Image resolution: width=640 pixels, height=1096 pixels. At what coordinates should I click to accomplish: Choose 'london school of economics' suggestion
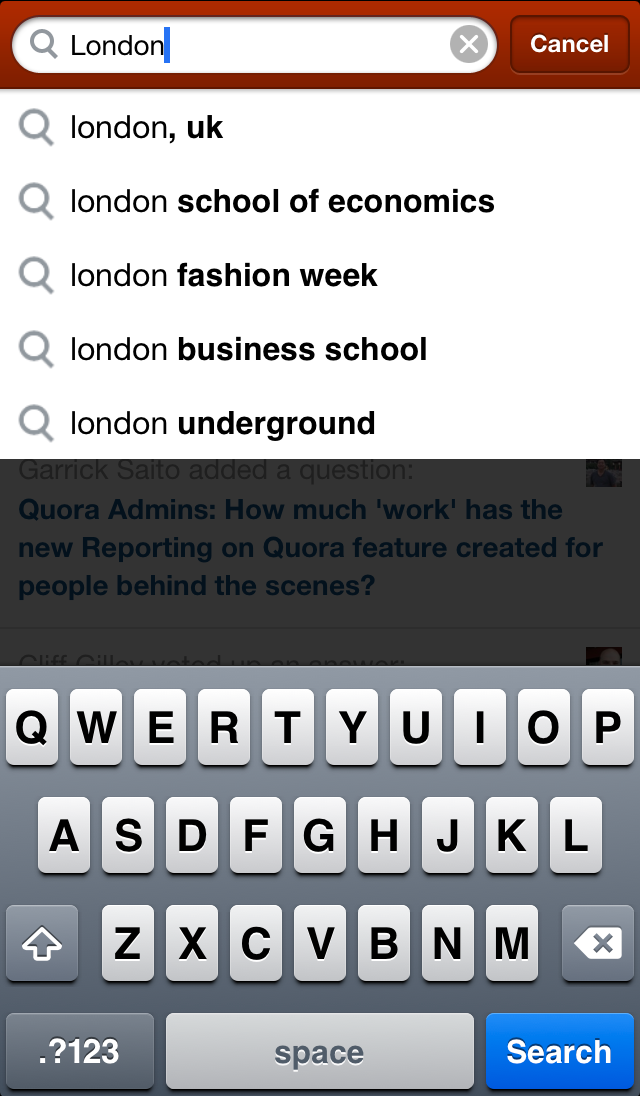click(282, 202)
